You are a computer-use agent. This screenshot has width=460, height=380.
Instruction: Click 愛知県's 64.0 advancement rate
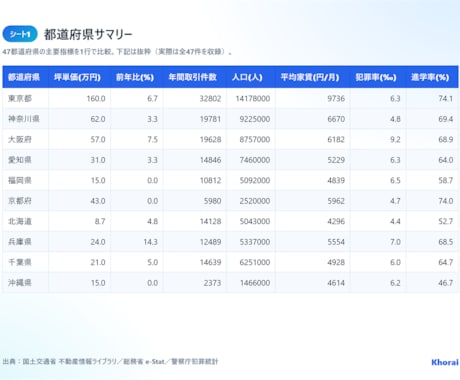pyautogui.click(x=446, y=160)
